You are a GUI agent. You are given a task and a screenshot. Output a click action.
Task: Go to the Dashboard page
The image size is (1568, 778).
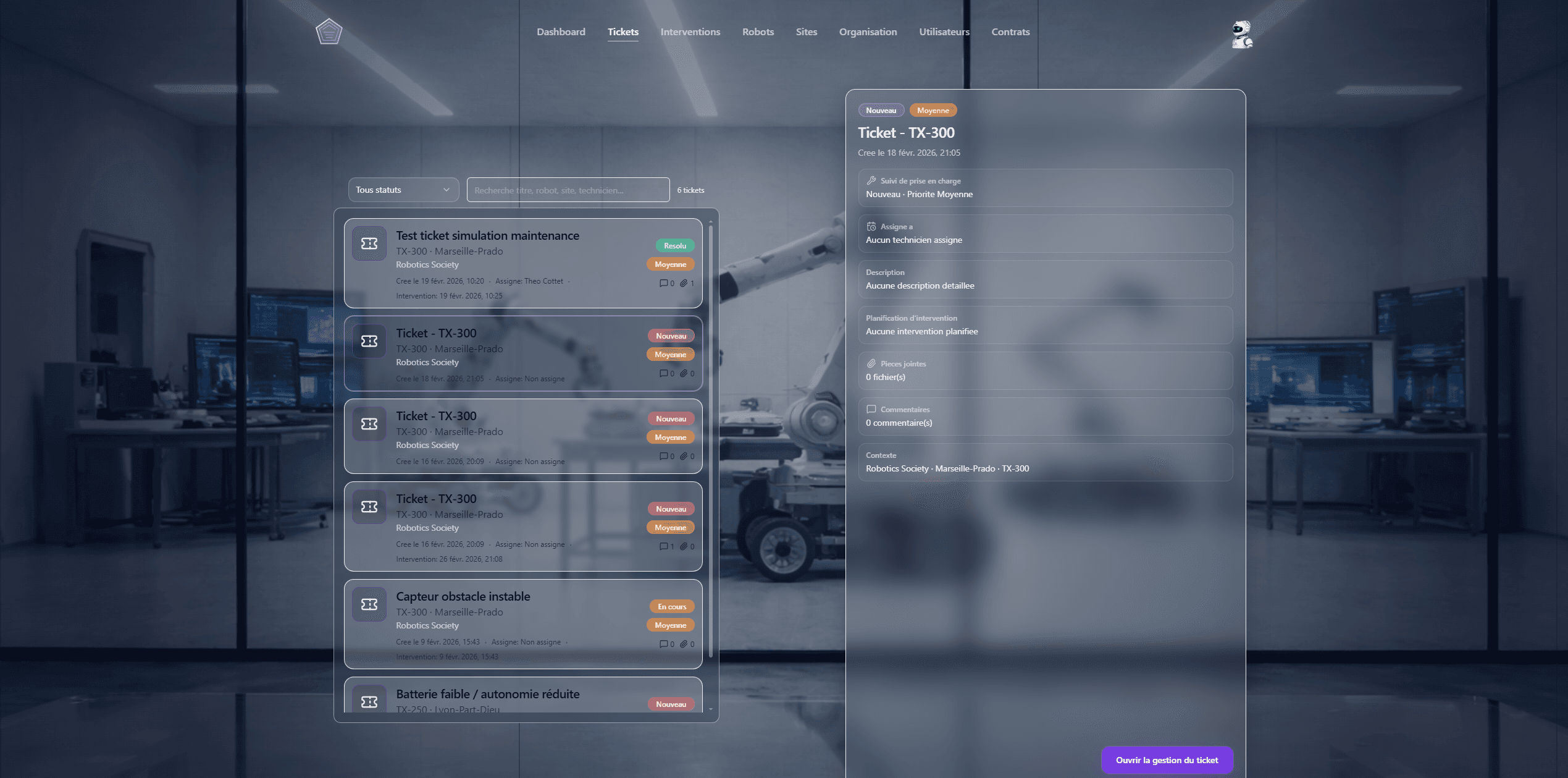(x=561, y=32)
